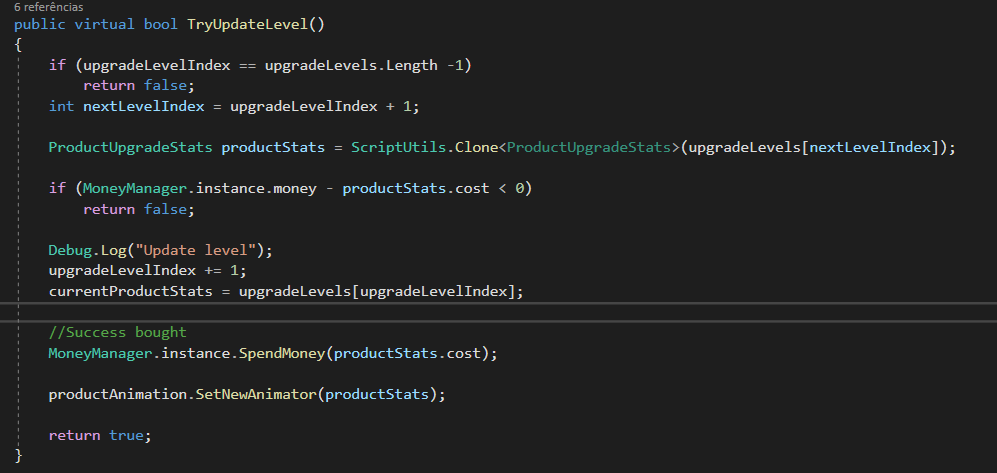Click the "return true" statement
This screenshot has width=997, height=473.
100,435
